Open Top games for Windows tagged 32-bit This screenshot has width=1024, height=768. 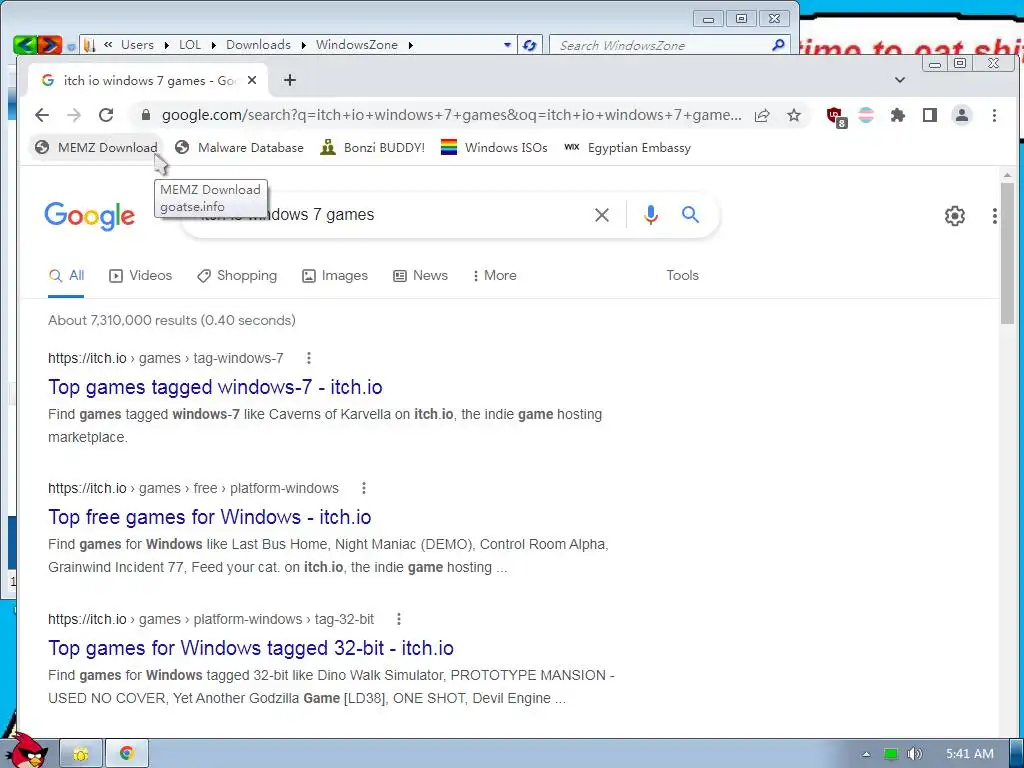click(251, 648)
